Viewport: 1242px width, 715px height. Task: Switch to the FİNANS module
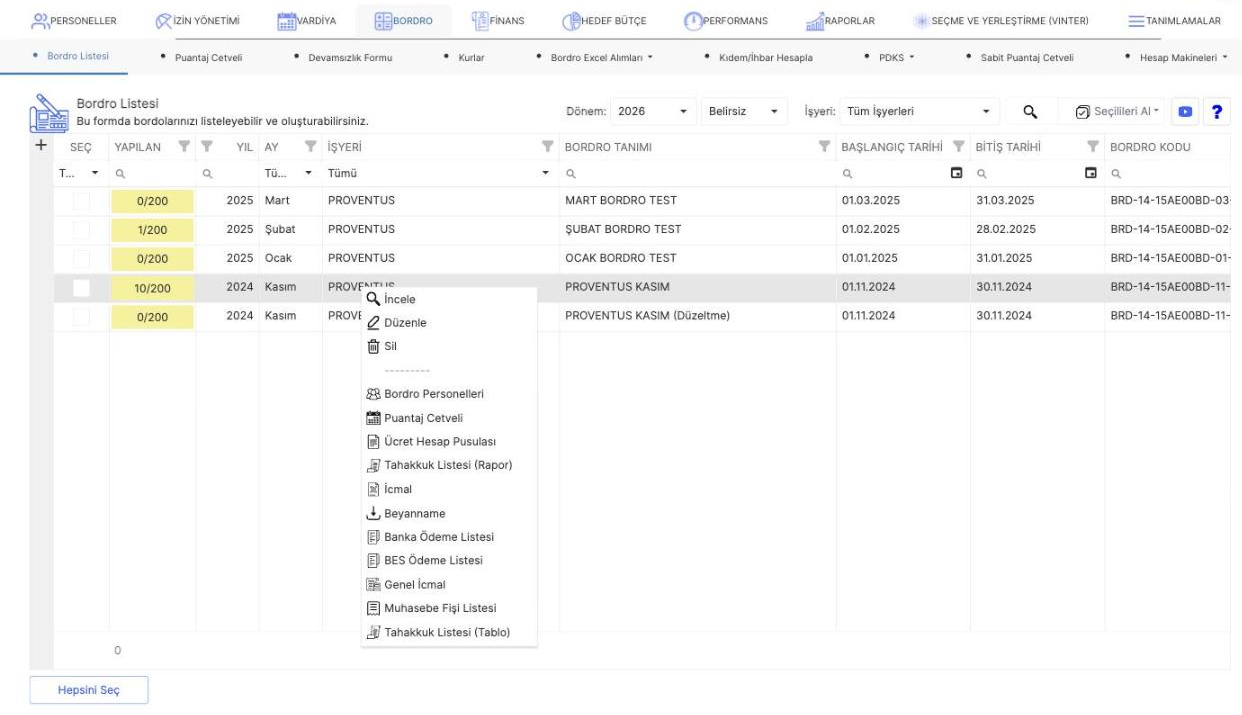pyautogui.click(x=497, y=22)
